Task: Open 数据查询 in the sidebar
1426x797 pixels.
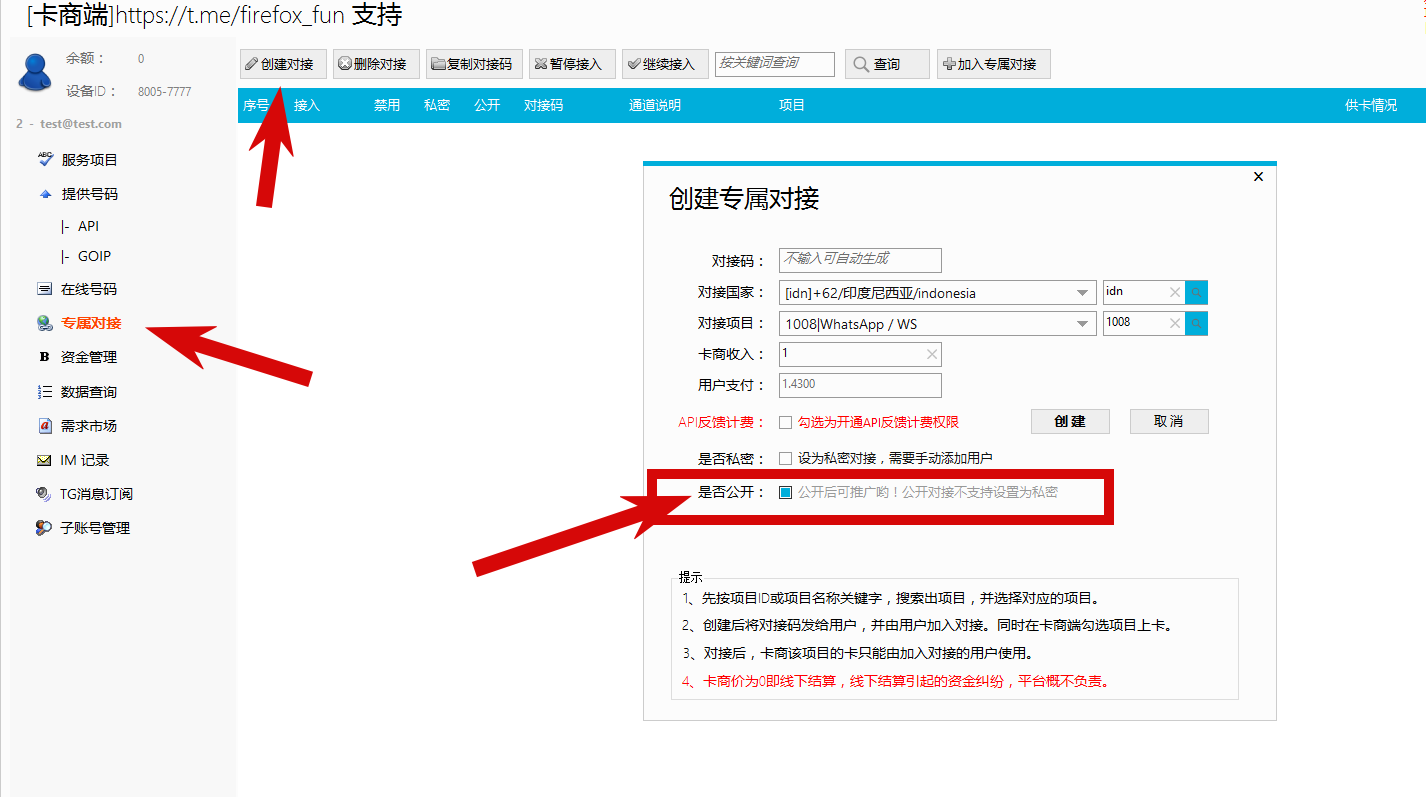Action: [89, 392]
